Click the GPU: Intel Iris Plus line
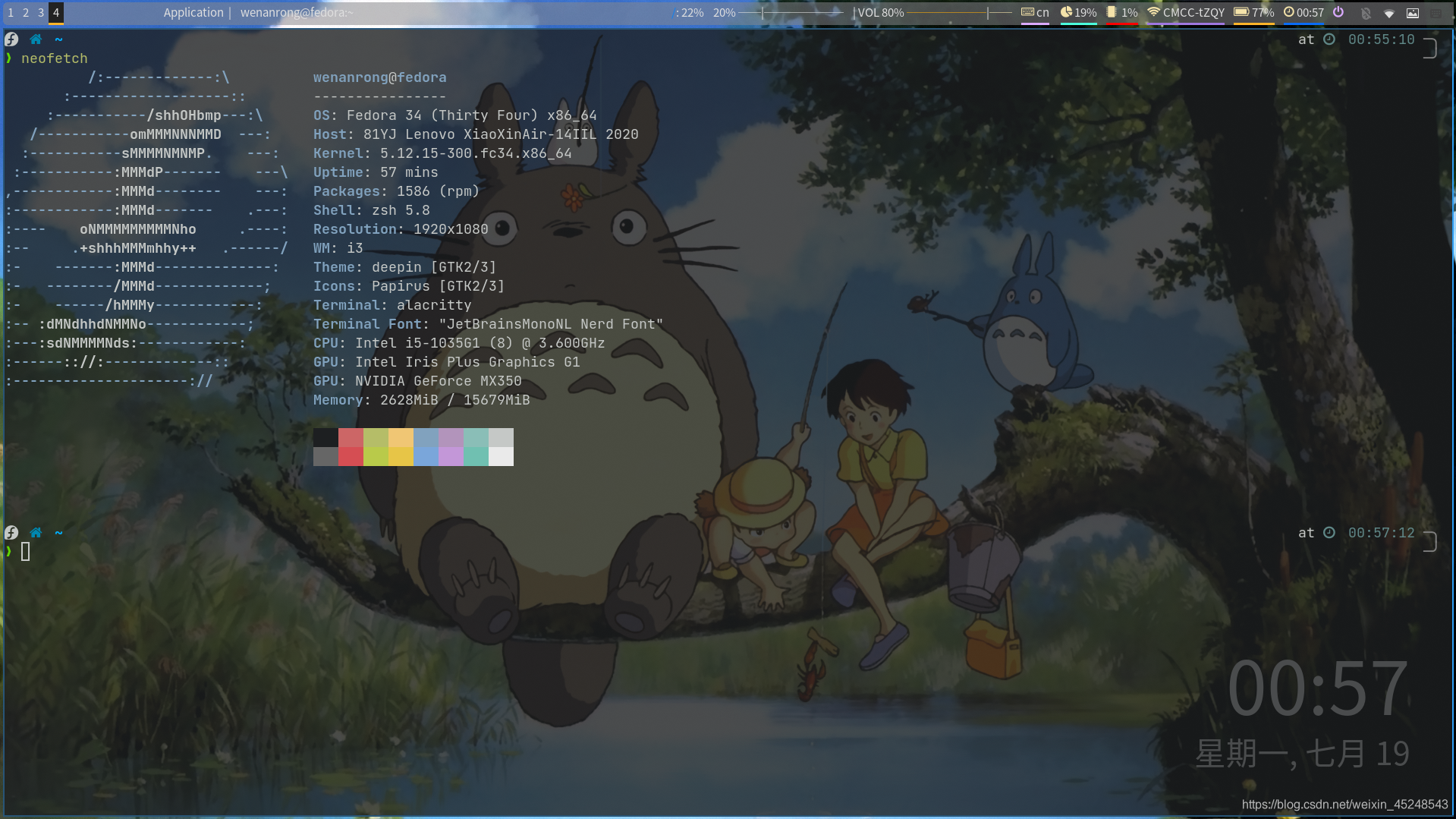Viewport: 1456px width, 819px height. tap(447, 362)
